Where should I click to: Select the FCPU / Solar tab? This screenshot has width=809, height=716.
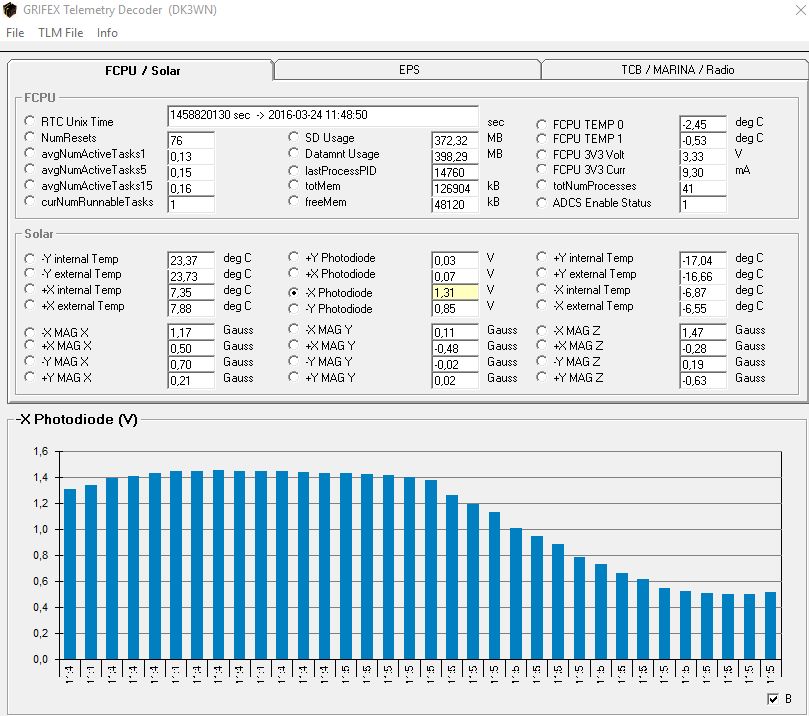tap(142, 70)
